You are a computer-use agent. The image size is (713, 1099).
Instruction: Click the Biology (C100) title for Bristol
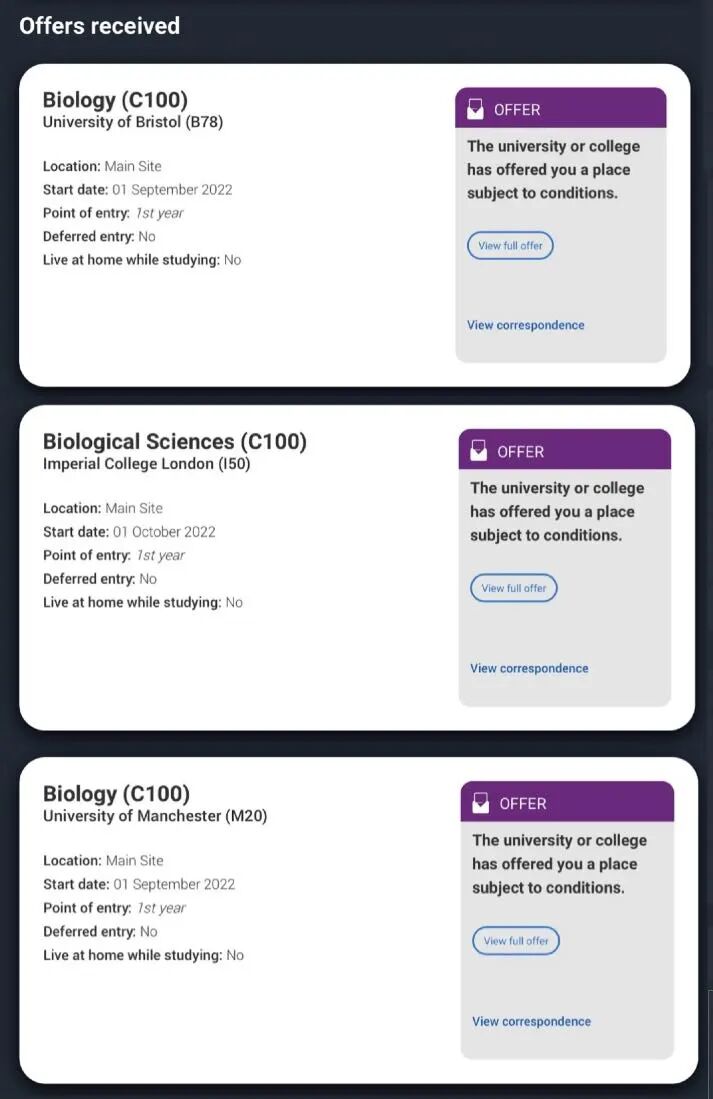coord(115,100)
